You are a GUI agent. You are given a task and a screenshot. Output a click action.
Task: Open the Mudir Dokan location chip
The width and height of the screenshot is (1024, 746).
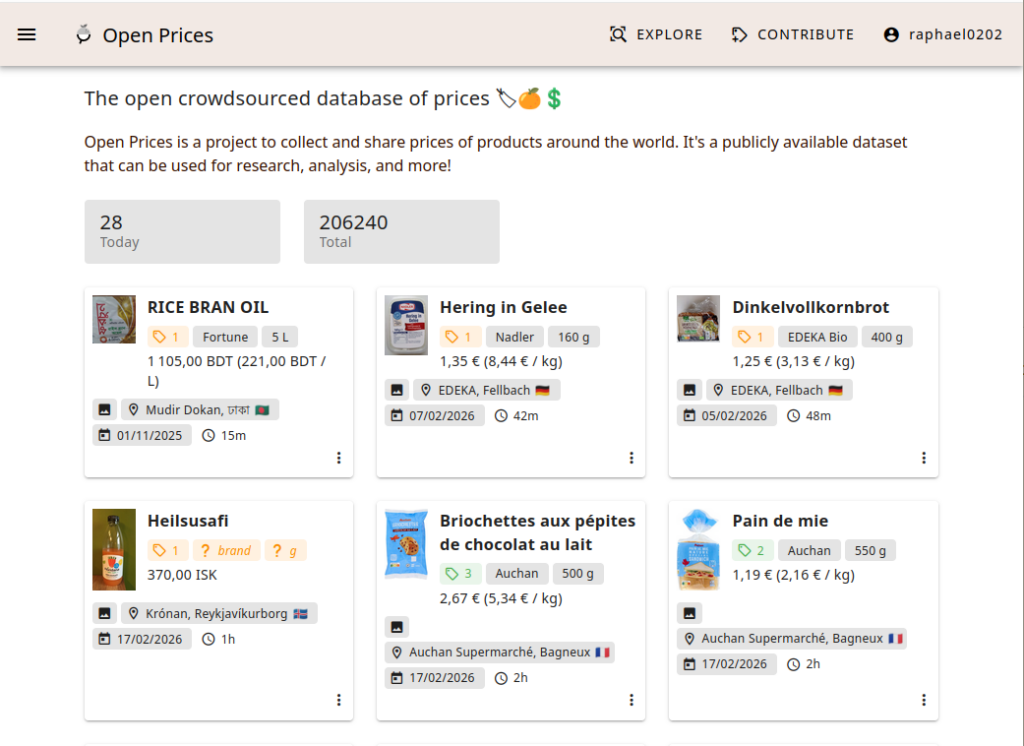click(200, 409)
